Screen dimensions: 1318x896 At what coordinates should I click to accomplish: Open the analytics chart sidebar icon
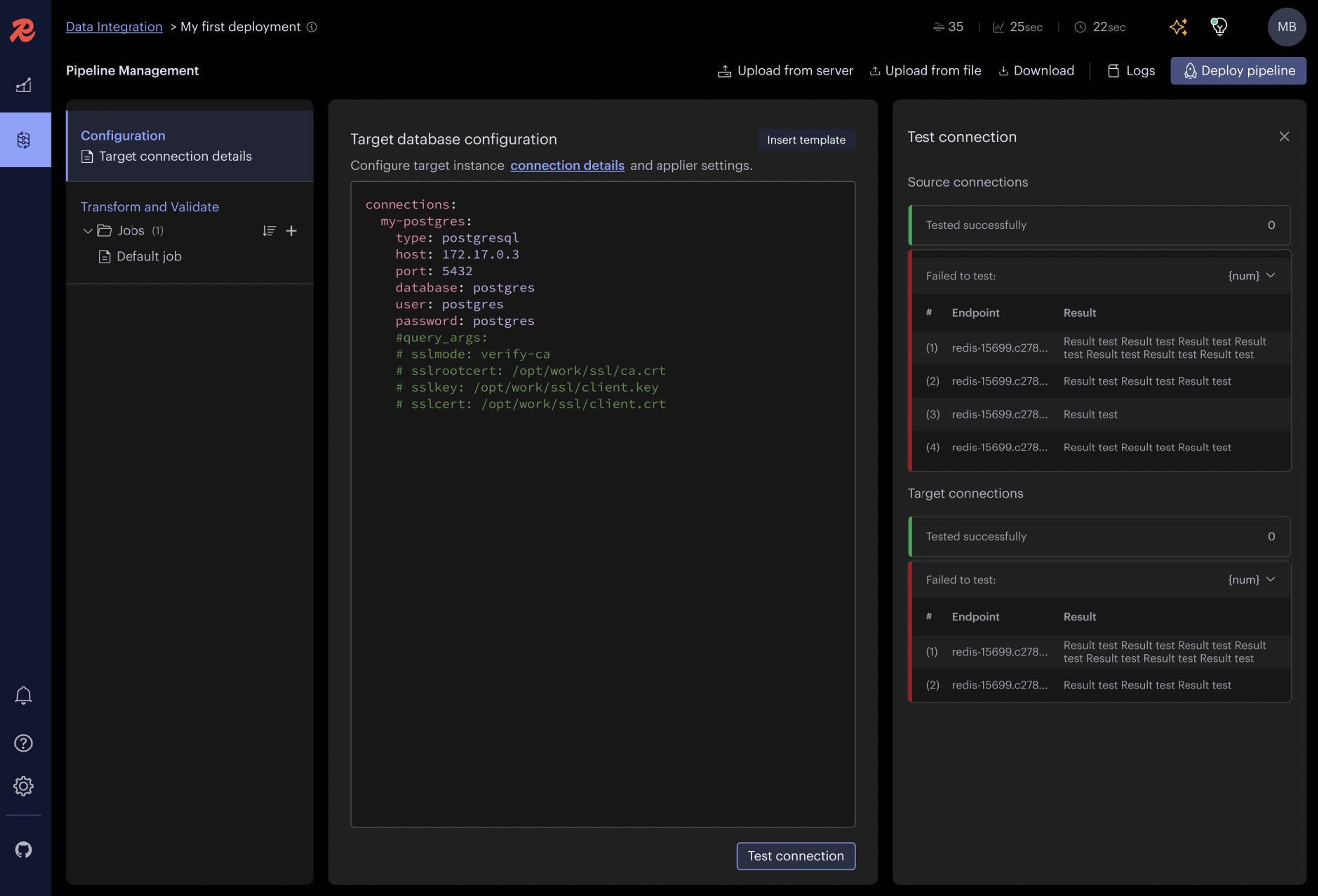coord(23,85)
